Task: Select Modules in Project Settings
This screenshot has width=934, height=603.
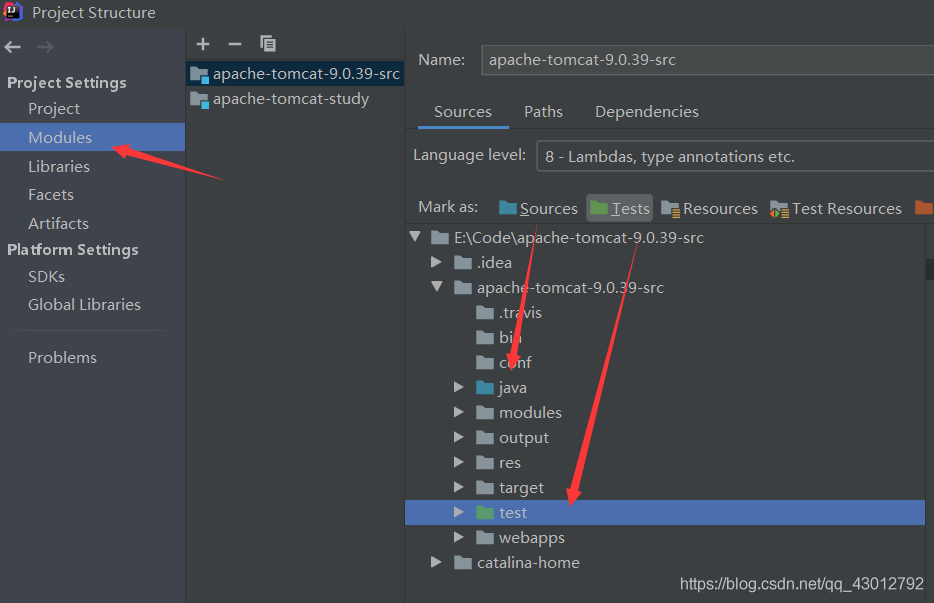Action: (92, 138)
